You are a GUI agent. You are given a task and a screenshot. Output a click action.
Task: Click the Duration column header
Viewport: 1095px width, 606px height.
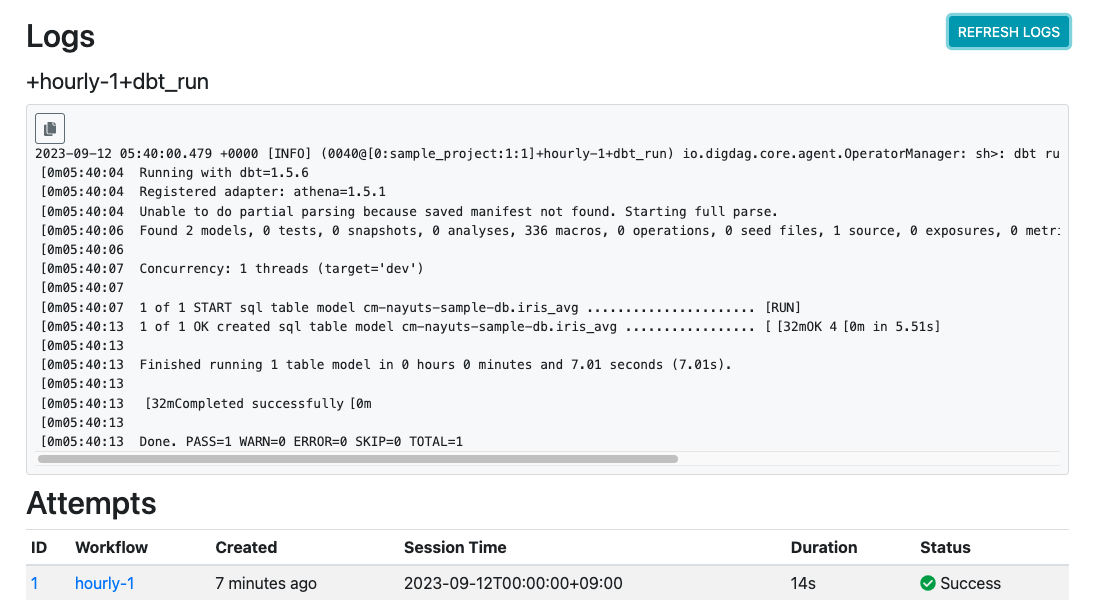click(x=824, y=547)
